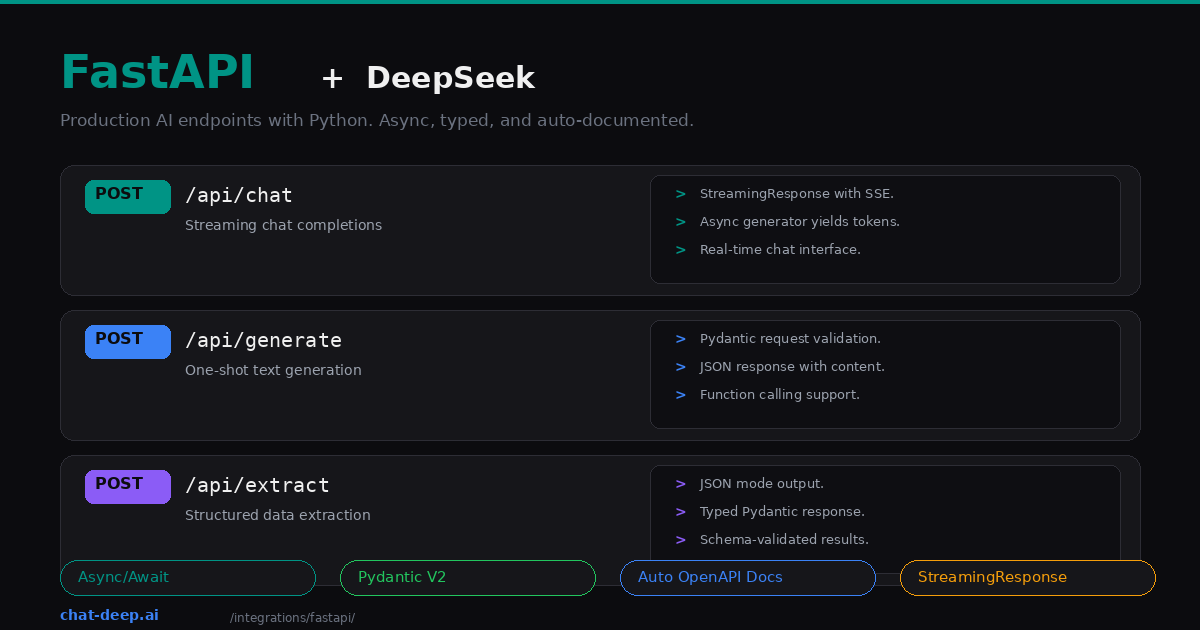Screen dimensions: 1200x630
Task: Open the chat-deep.ai link
Action: pyautogui.click(x=109, y=615)
